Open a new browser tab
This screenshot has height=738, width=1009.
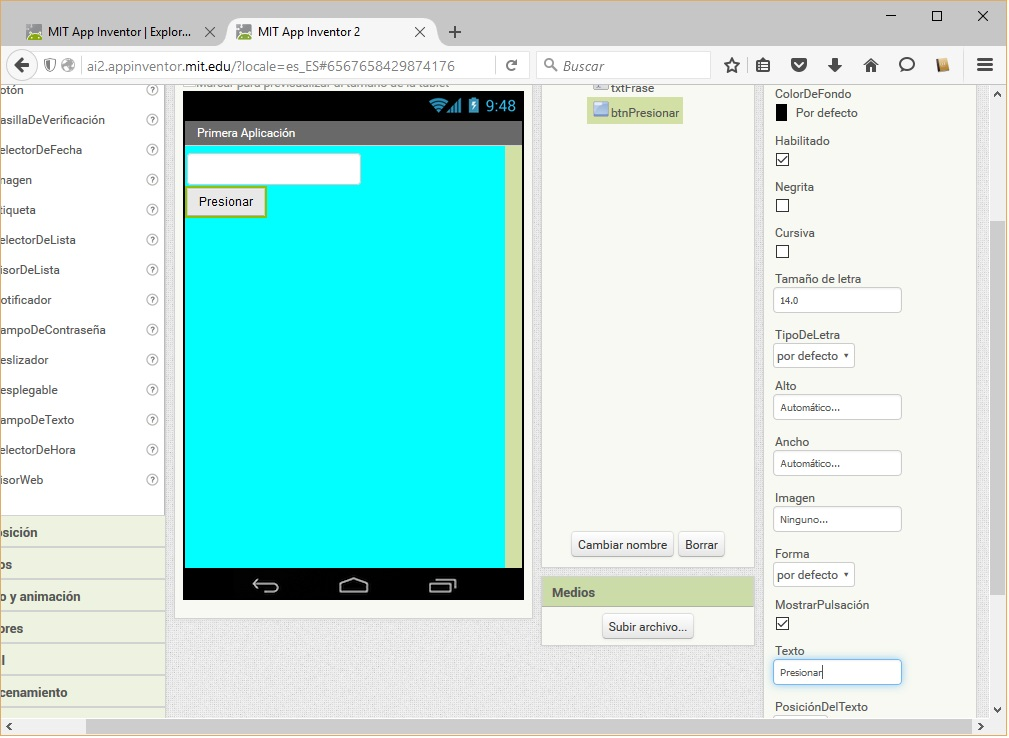pos(455,32)
